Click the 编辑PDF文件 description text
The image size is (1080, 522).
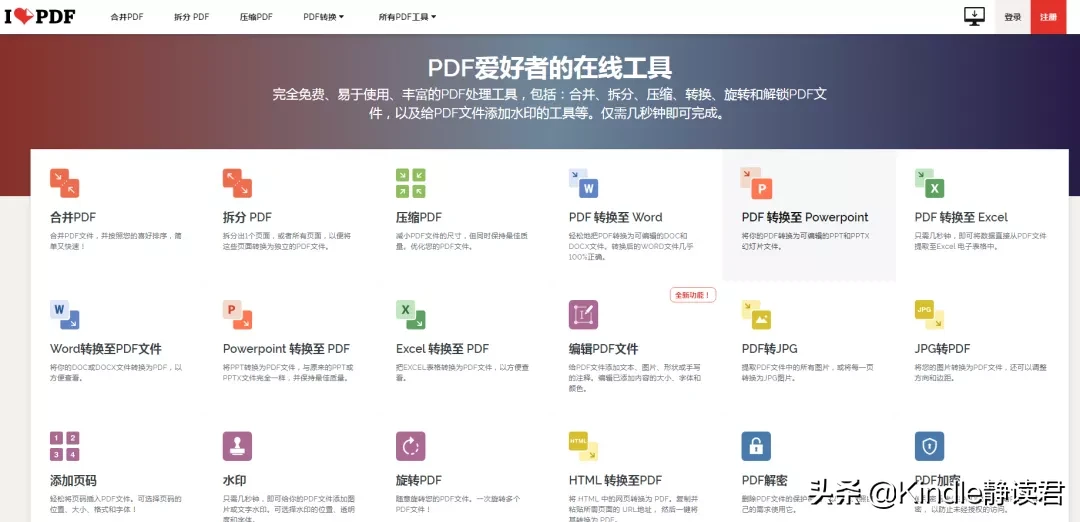pos(635,377)
